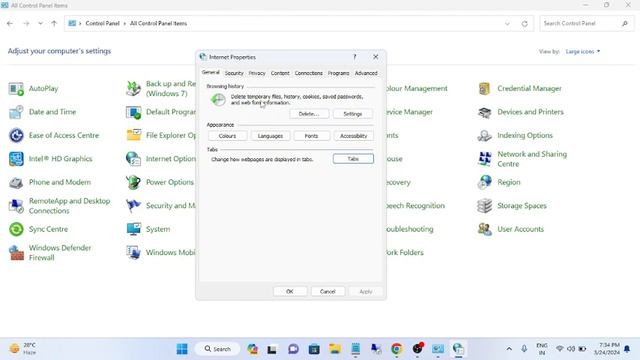Viewport: 640px width, 360px height.
Task: Switch to the General tab
Action: (211, 72)
